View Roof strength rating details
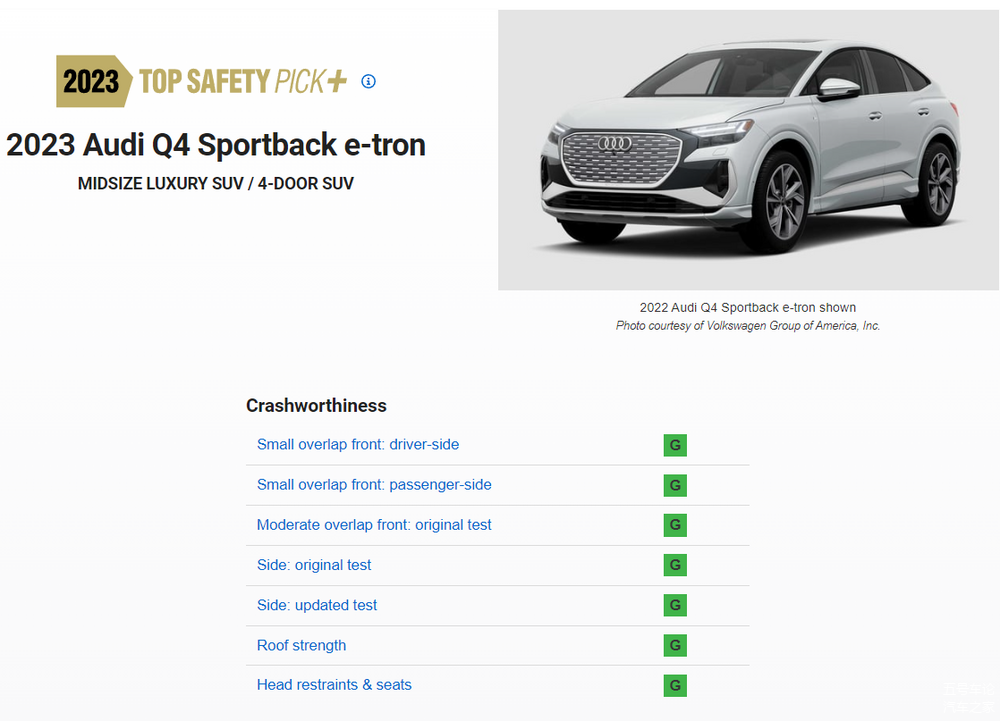 coord(301,645)
